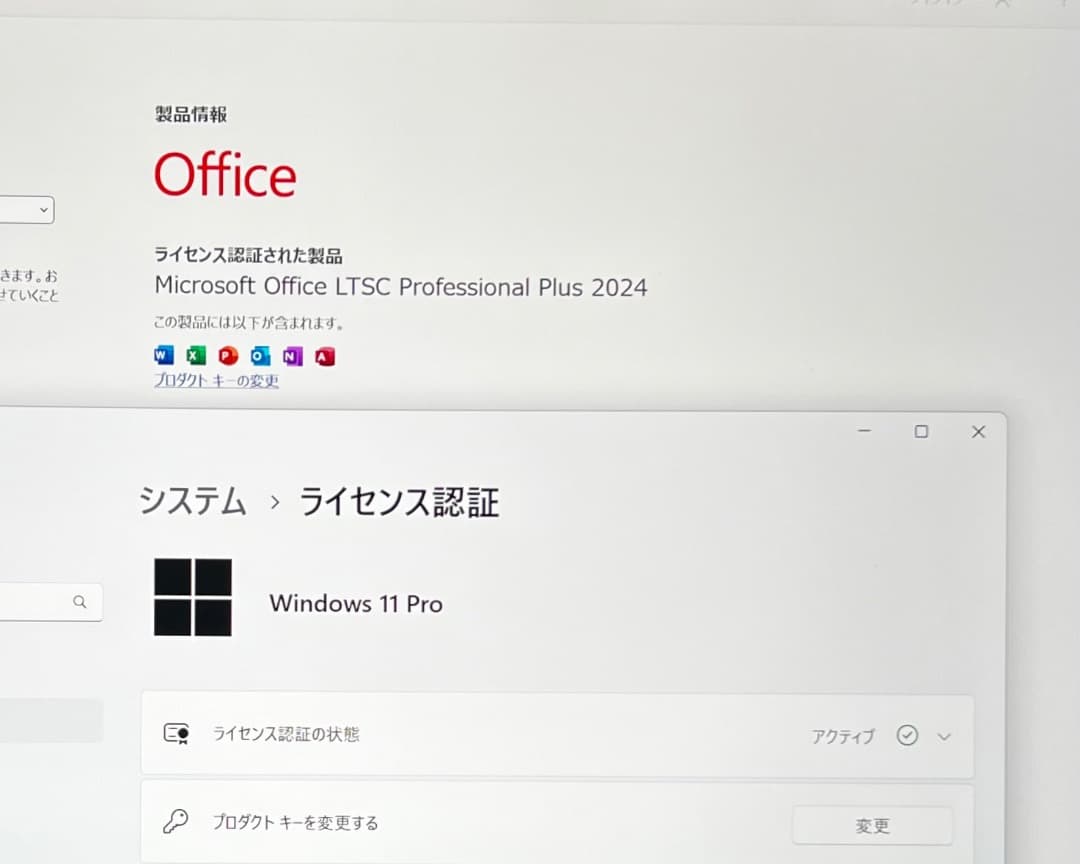This screenshot has width=1080, height=864.
Task: Click the checkmark circle showing active status
Action: (908, 735)
